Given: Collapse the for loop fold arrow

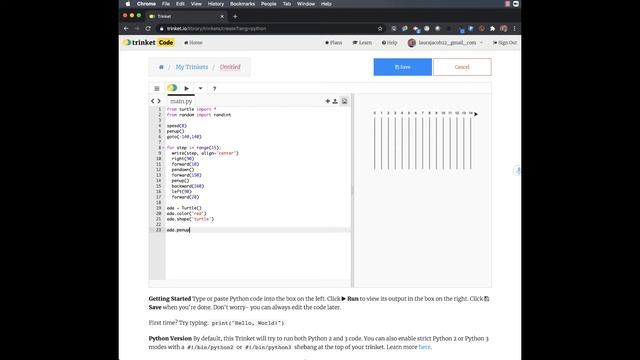Looking at the screenshot, I should pos(164,148).
